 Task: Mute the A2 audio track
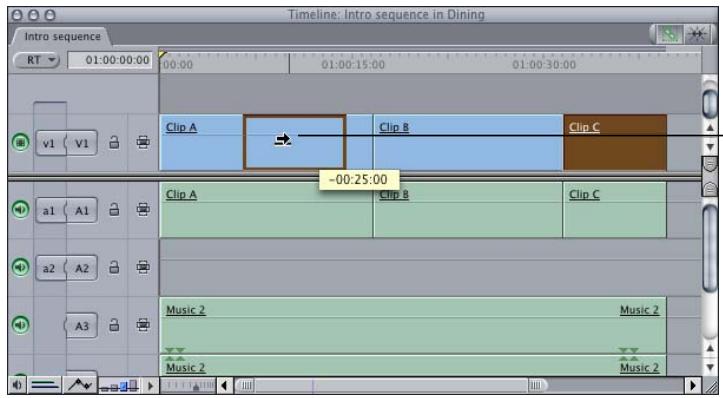20,267
